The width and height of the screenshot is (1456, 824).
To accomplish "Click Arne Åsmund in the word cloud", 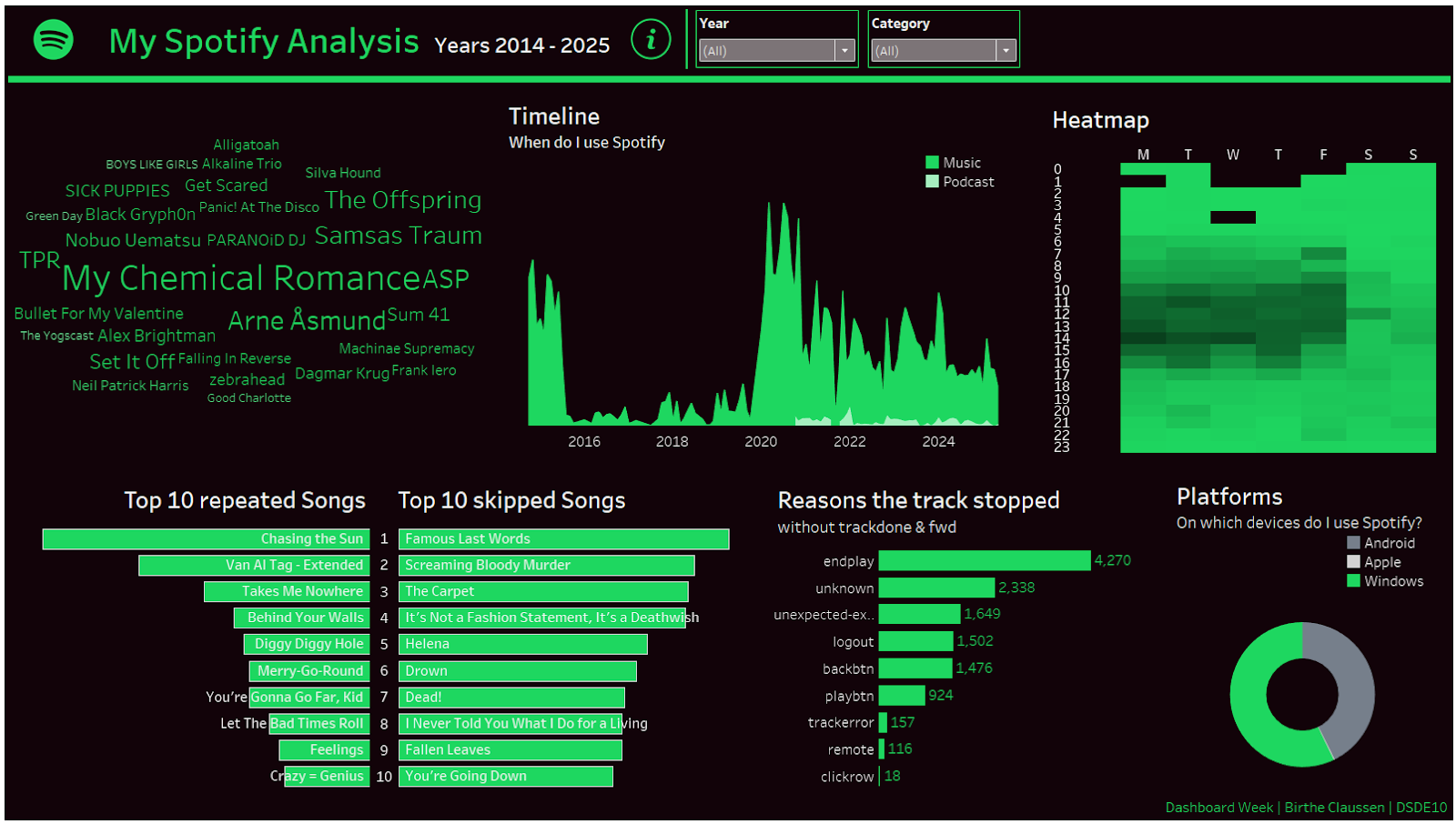I will pos(307,320).
